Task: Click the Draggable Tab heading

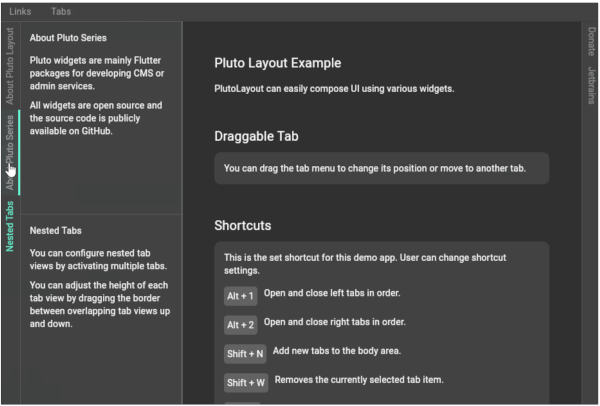Action: click(x=256, y=136)
